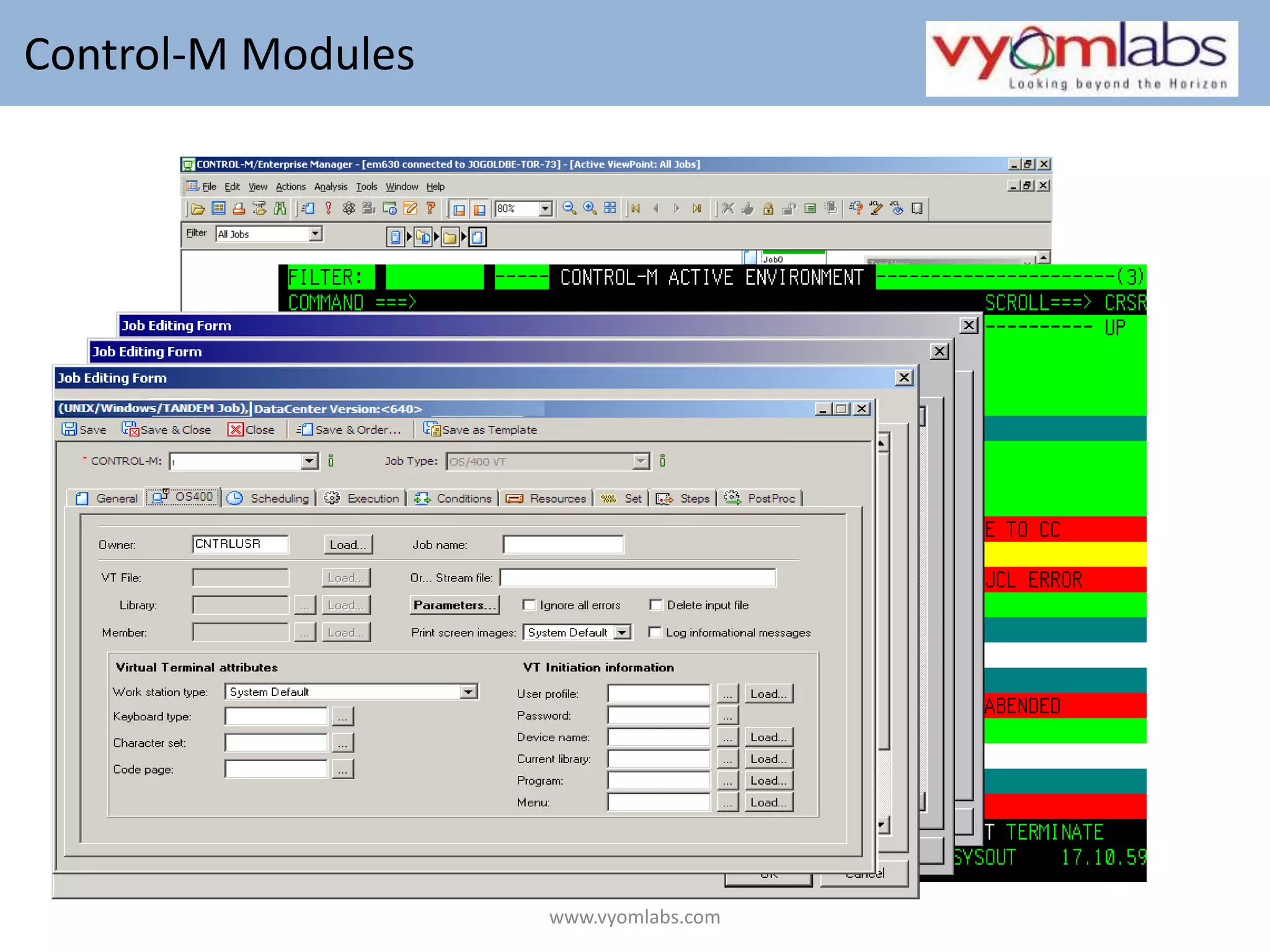Click the binoculars find icon in toolbar
The image size is (1270, 952).
[x=280, y=209]
